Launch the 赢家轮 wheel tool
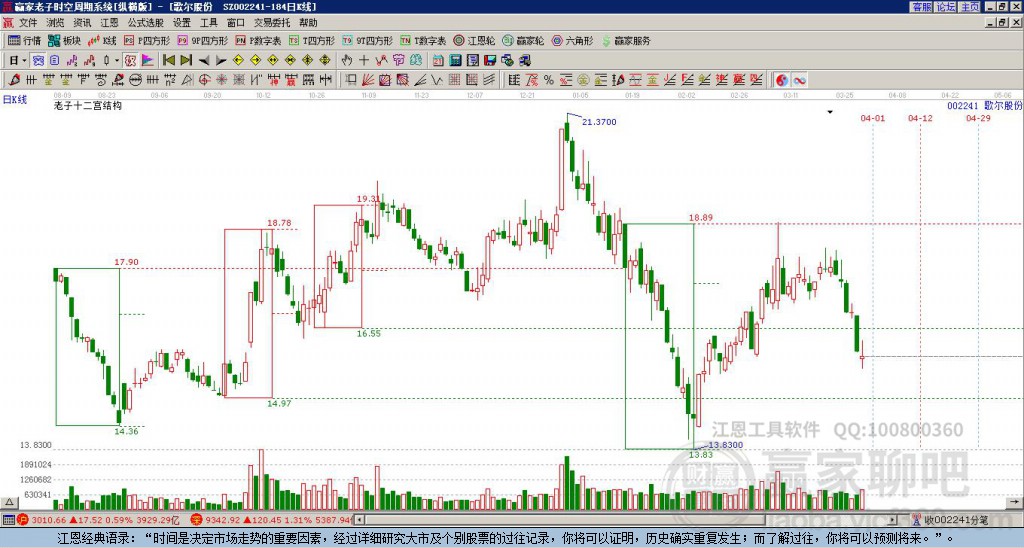This screenshot has width=1024, height=548. tap(523, 40)
